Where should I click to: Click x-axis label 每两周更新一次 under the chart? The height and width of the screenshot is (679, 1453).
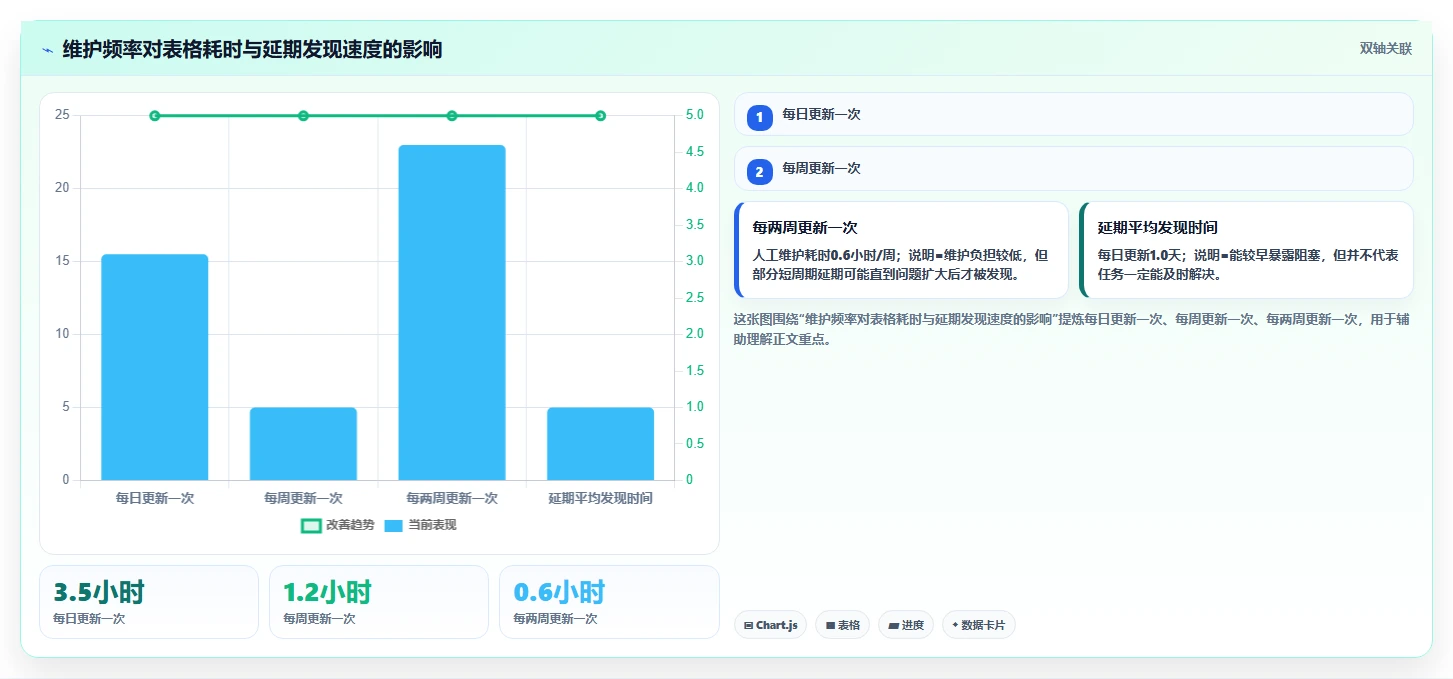pos(452,498)
